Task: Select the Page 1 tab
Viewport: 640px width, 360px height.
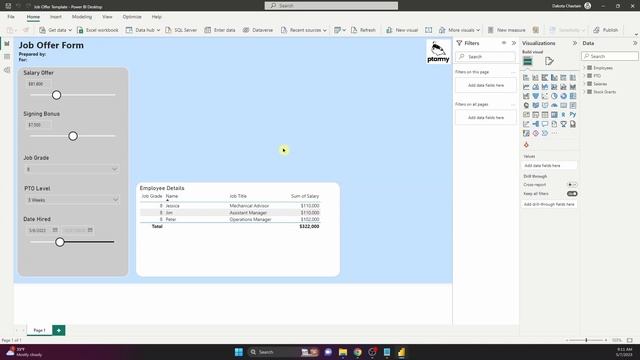Action: coord(39,330)
